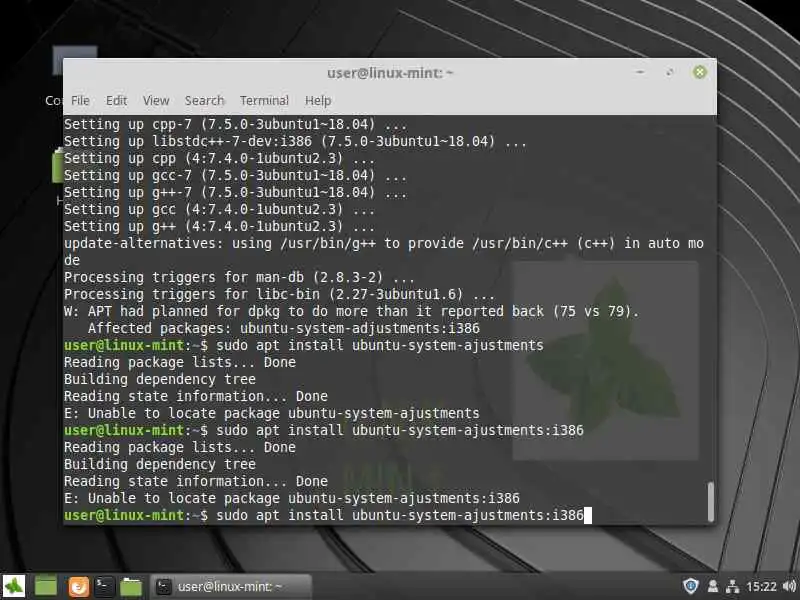This screenshot has width=800, height=600.
Task: Click the line 'Processing triggers for man-db (2.8.3-2)'
Action: pos(239,277)
